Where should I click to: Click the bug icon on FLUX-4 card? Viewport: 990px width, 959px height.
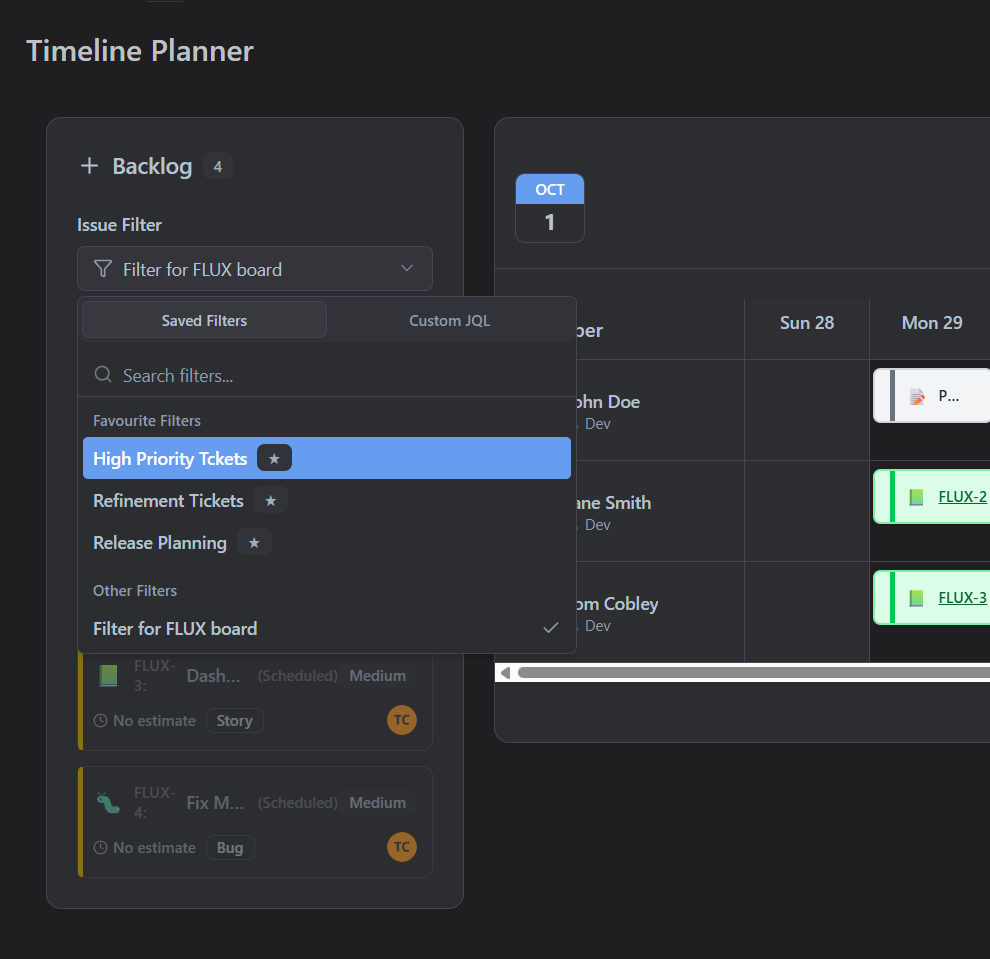coord(108,803)
